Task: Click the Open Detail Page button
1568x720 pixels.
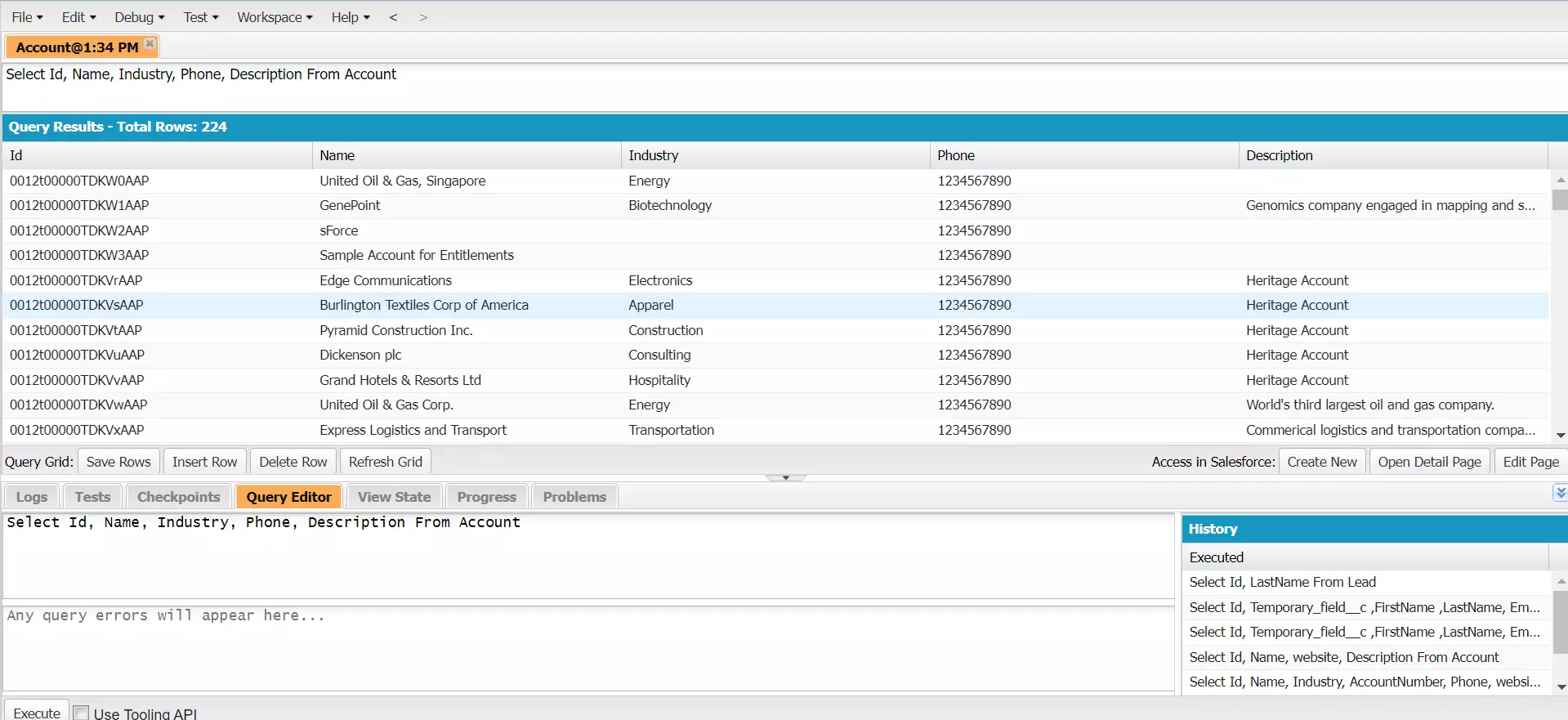Action: 1430,462
